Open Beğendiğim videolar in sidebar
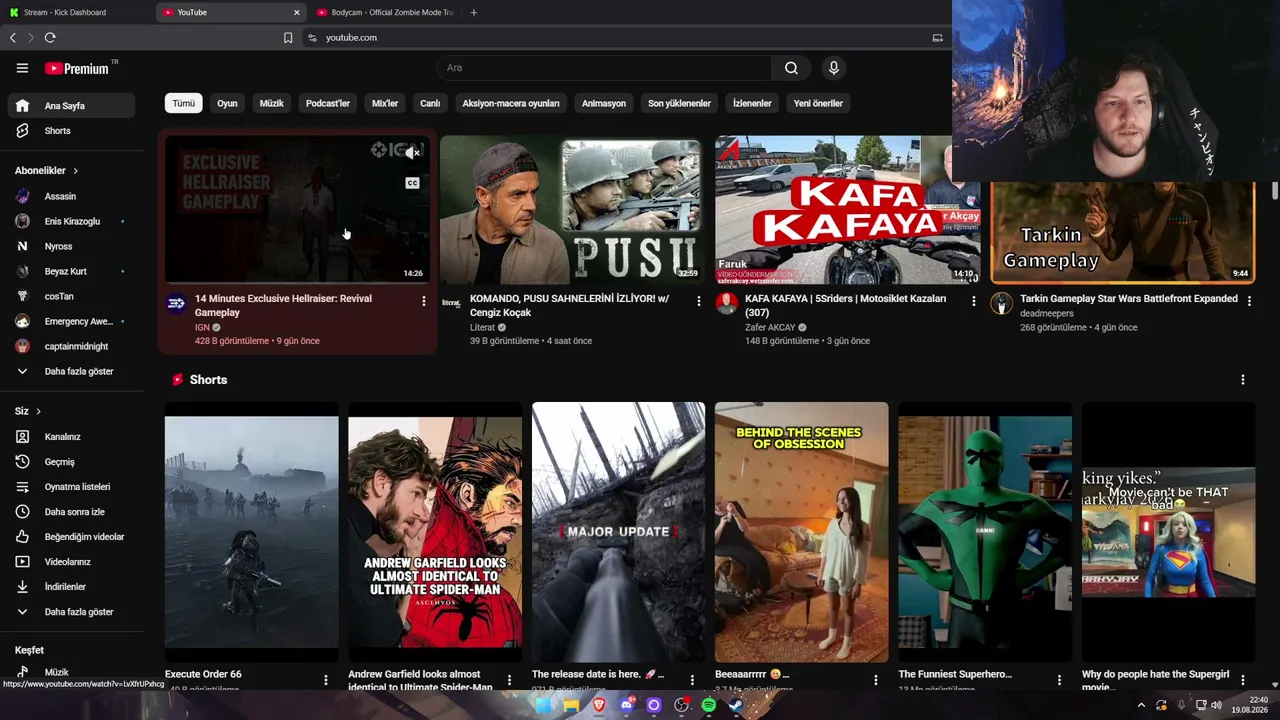 point(70,537)
